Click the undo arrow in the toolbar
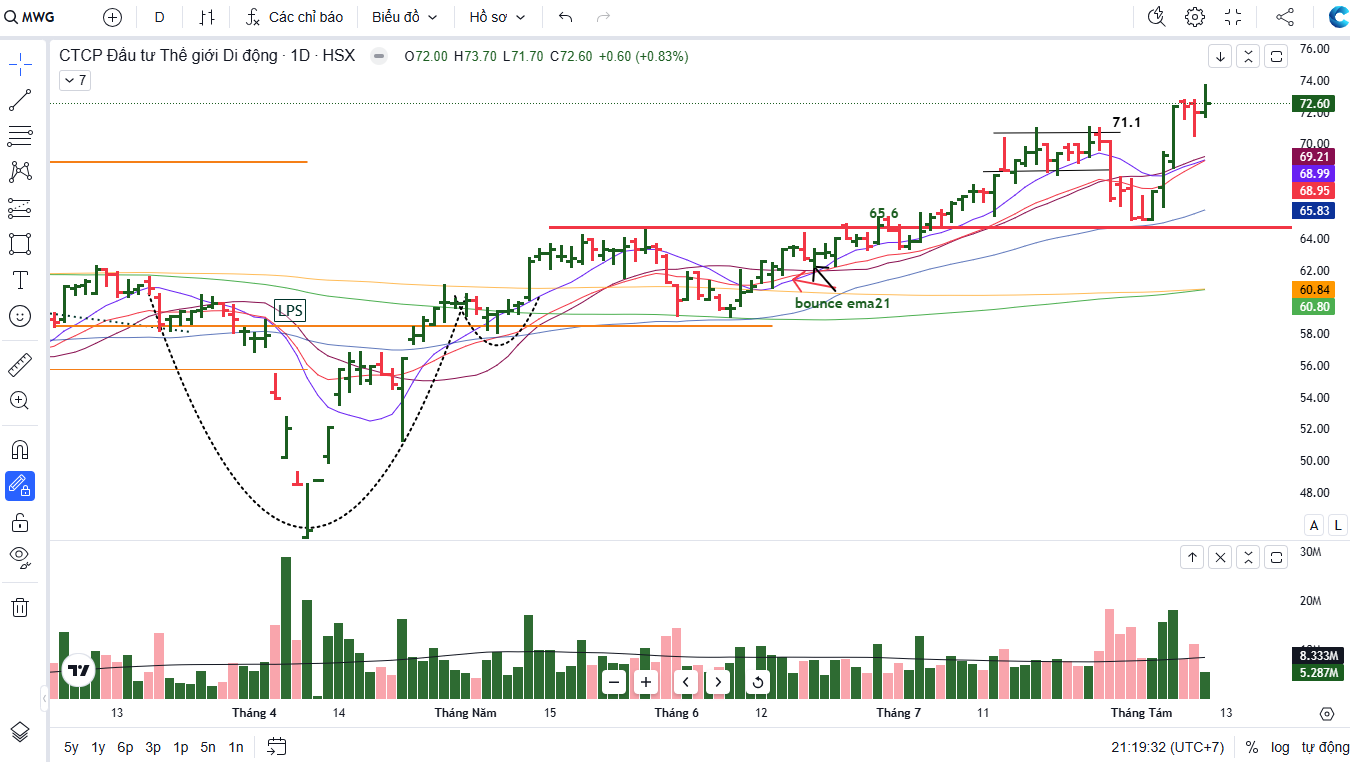The width and height of the screenshot is (1350, 762). (566, 17)
